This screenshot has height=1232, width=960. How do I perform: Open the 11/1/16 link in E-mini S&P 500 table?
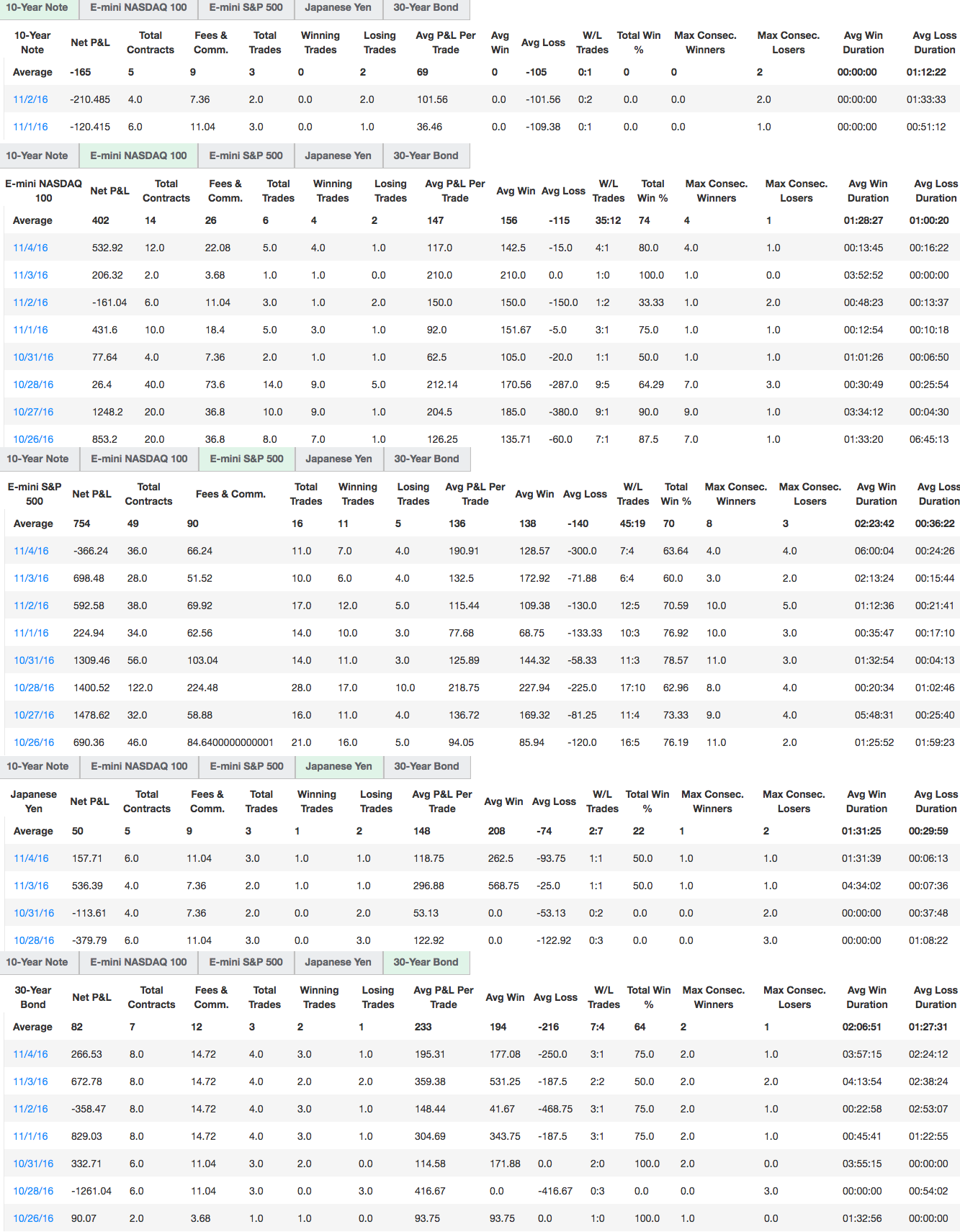point(31,633)
